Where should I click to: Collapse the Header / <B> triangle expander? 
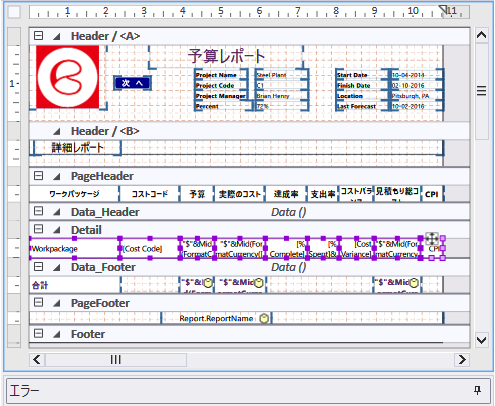[57, 131]
